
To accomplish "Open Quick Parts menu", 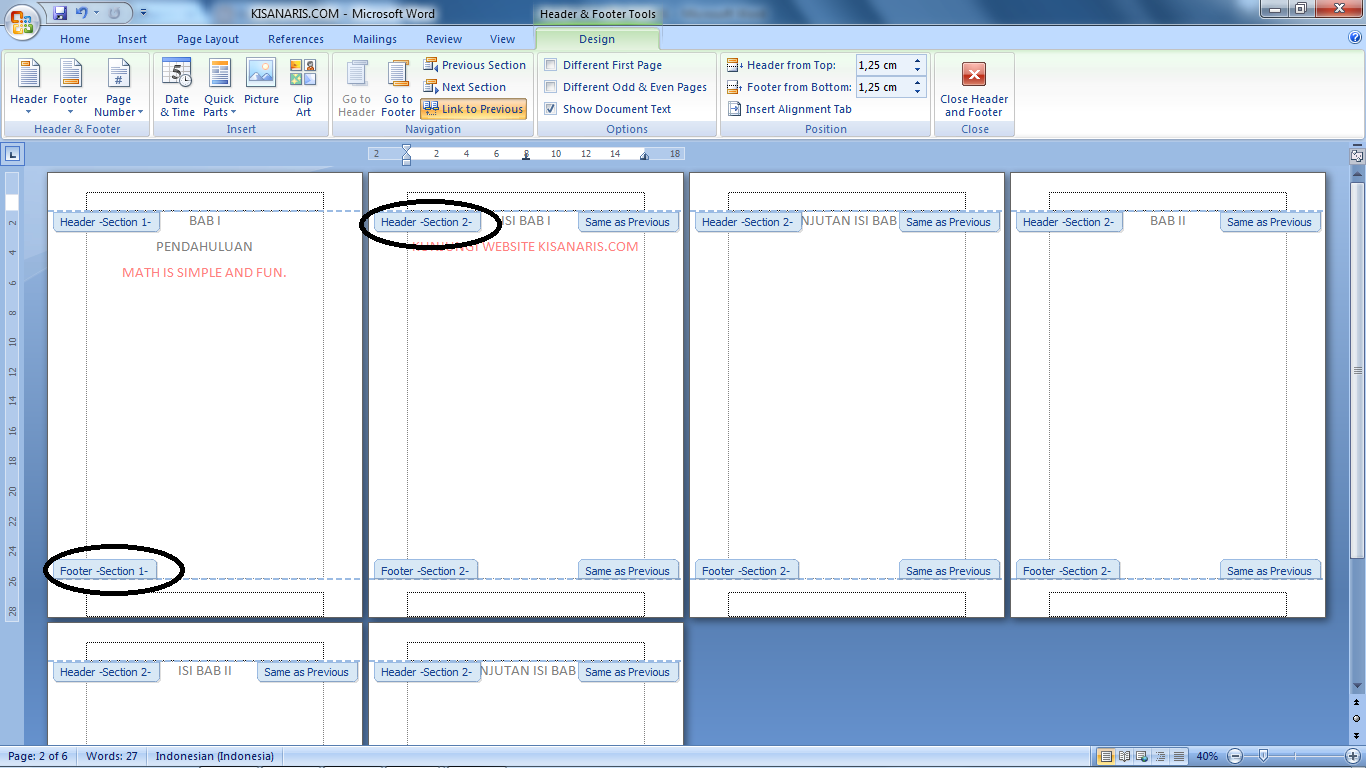I will pos(219,88).
